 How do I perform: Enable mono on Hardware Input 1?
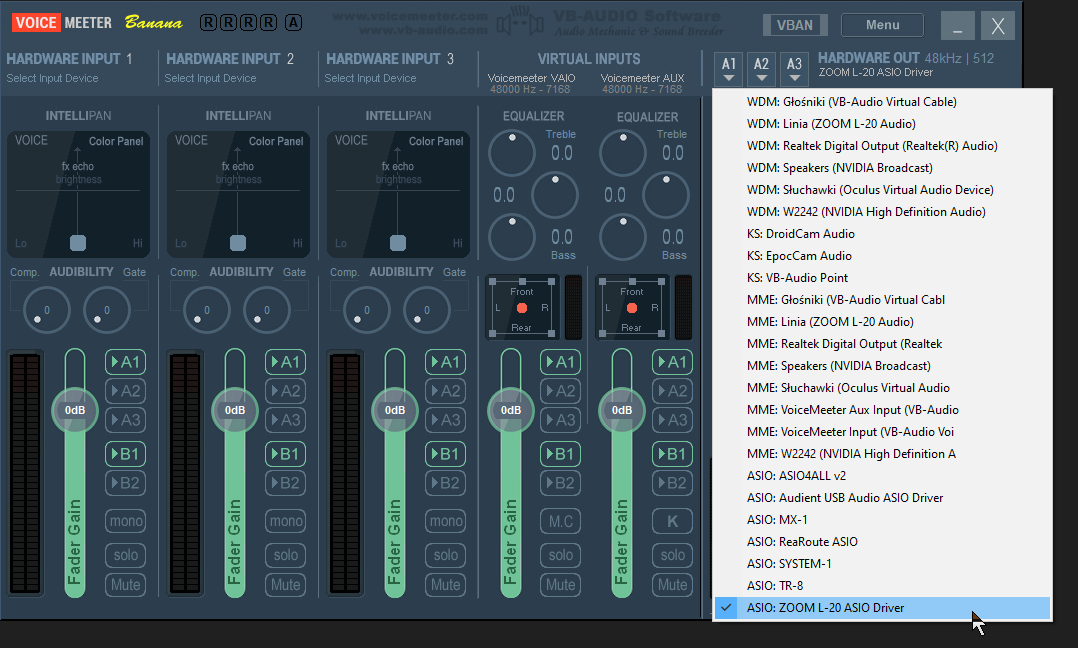(x=125, y=521)
